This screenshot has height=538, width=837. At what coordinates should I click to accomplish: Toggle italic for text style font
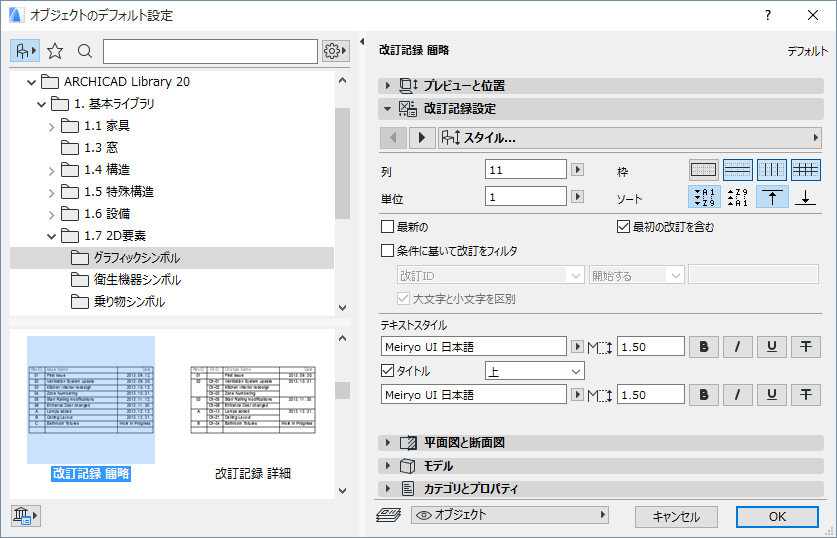coord(738,347)
